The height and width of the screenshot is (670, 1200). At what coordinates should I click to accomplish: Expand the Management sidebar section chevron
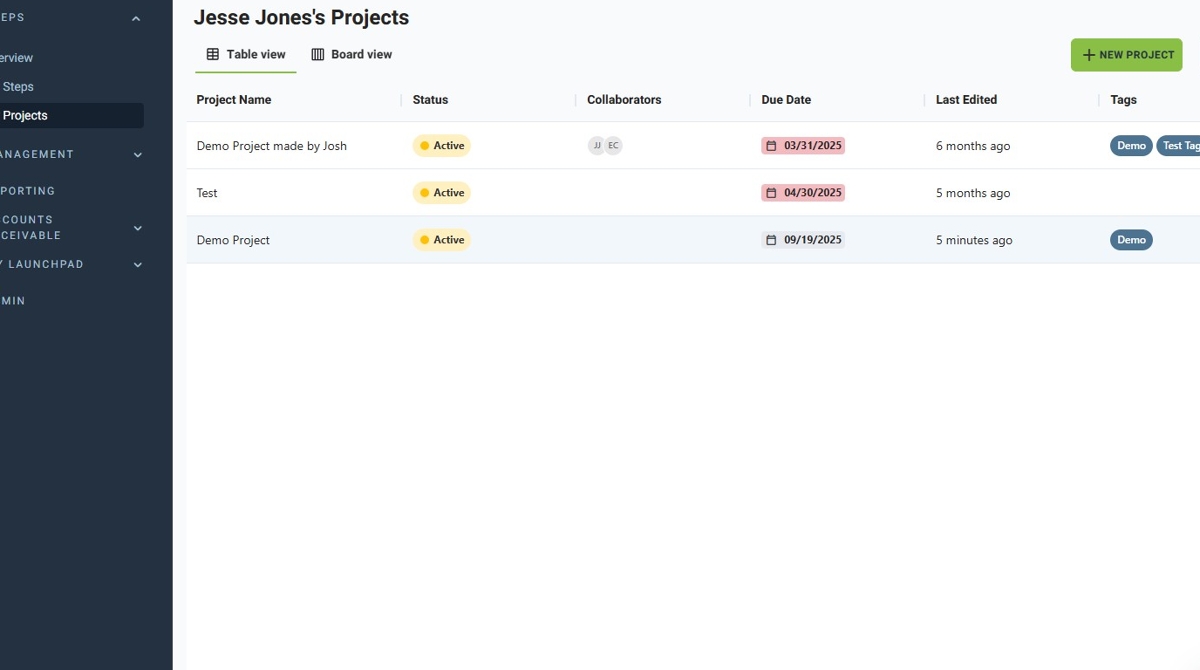click(138, 155)
